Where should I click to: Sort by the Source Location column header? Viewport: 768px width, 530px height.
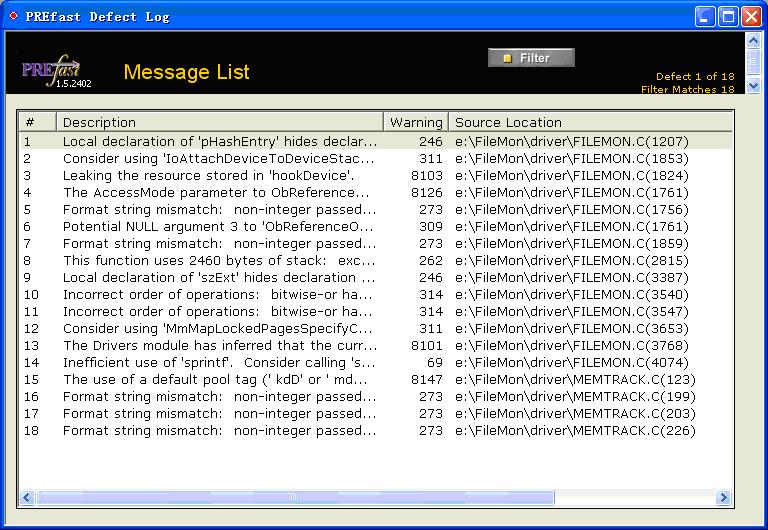coord(591,122)
